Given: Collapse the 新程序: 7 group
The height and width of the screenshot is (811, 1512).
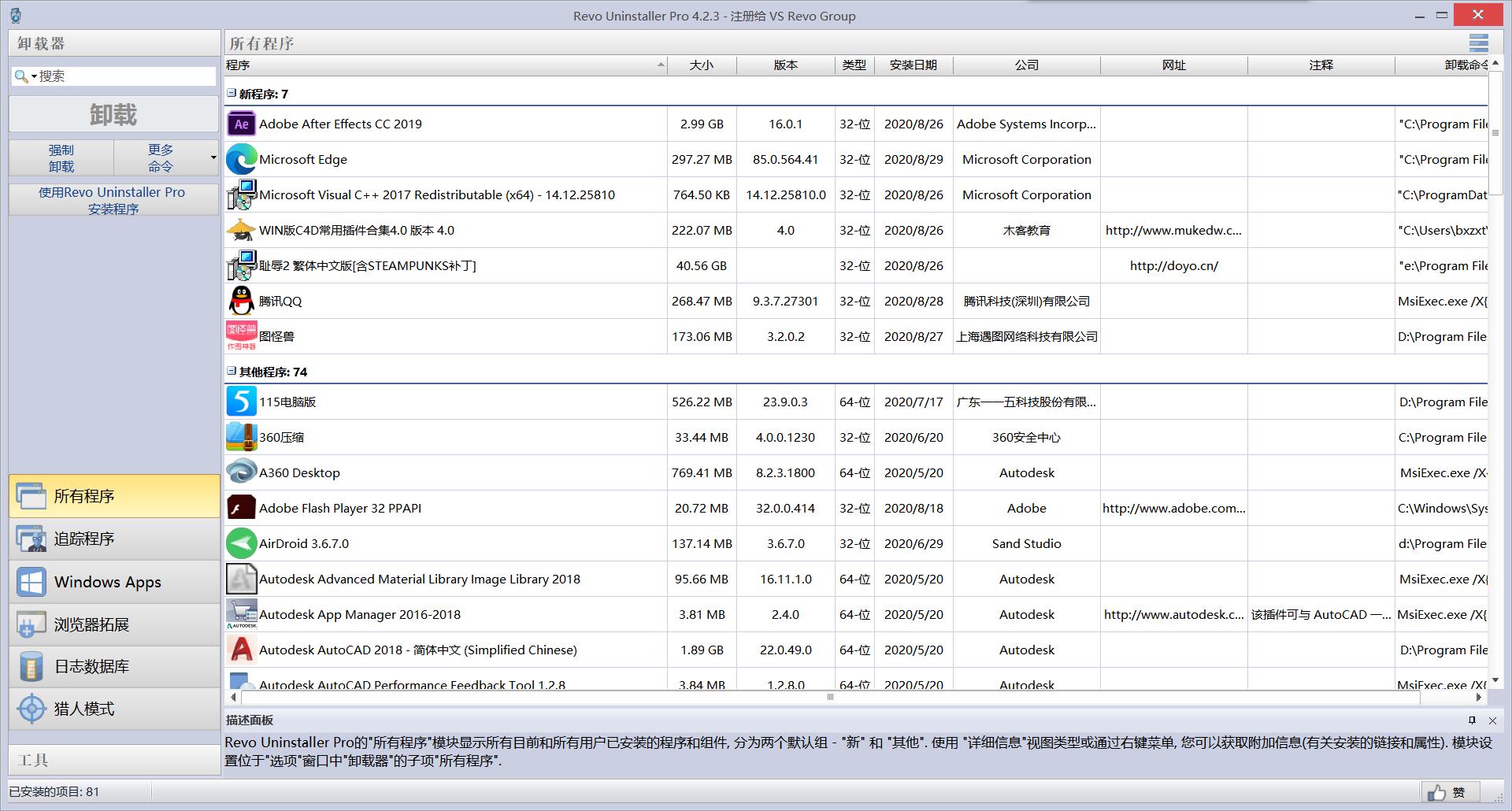Looking at the screenshot, I should 232,94.
